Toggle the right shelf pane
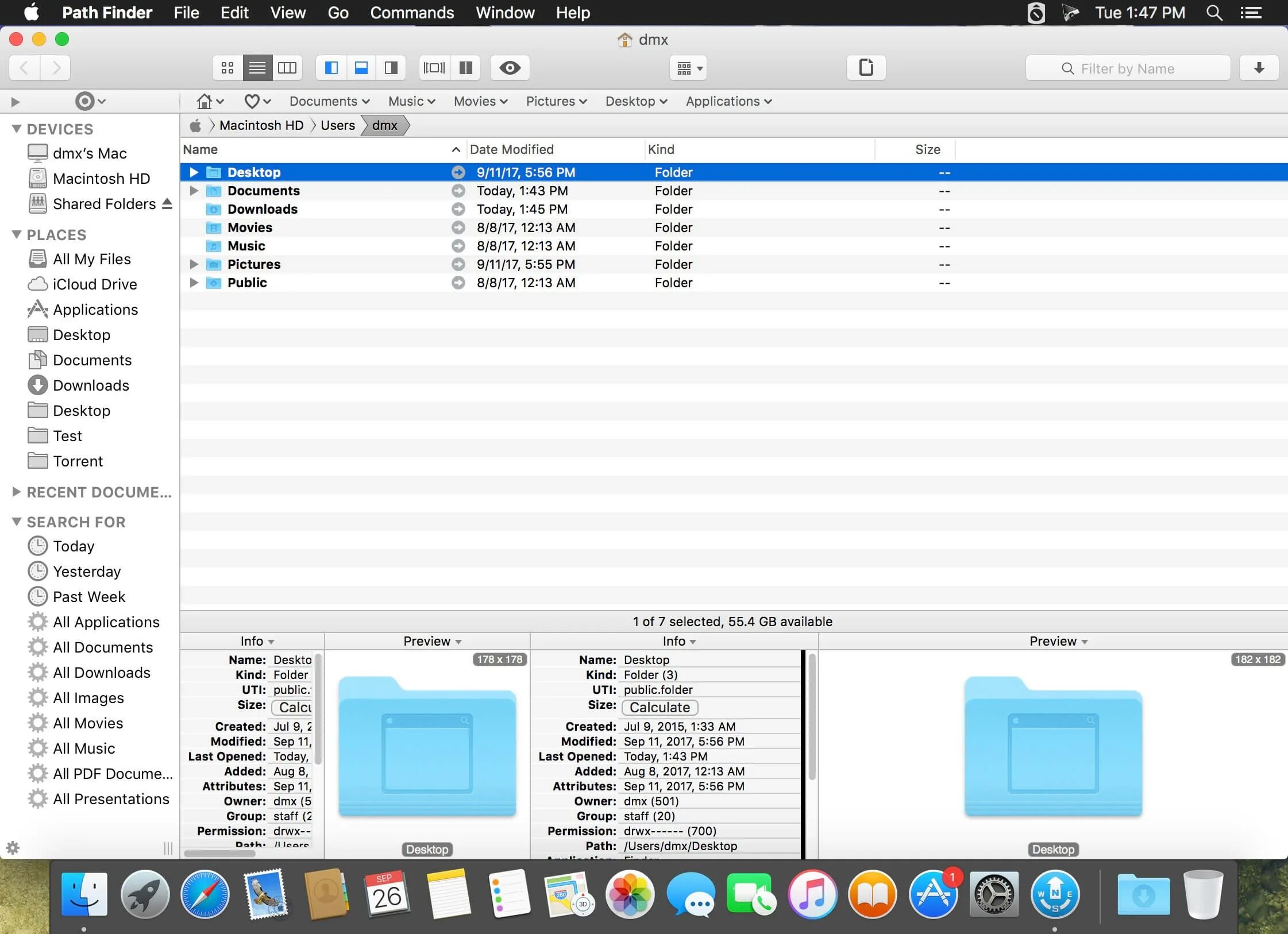 click(x=391, y=68)
